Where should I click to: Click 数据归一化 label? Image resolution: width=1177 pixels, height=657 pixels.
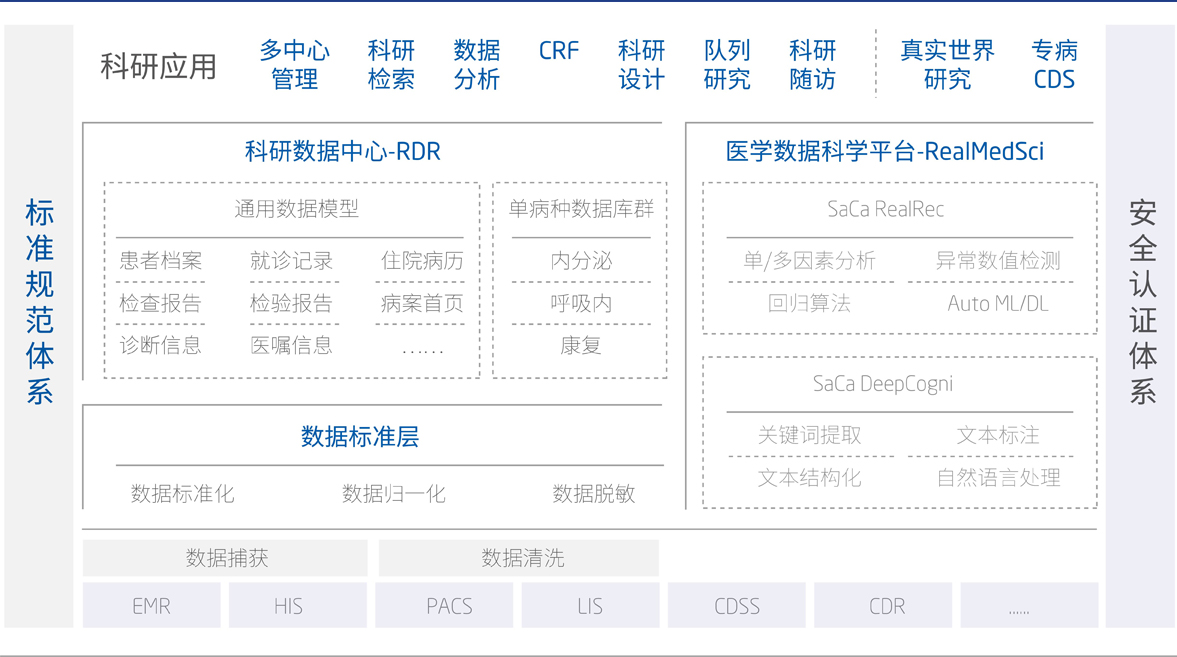click(x=393, y=493)
